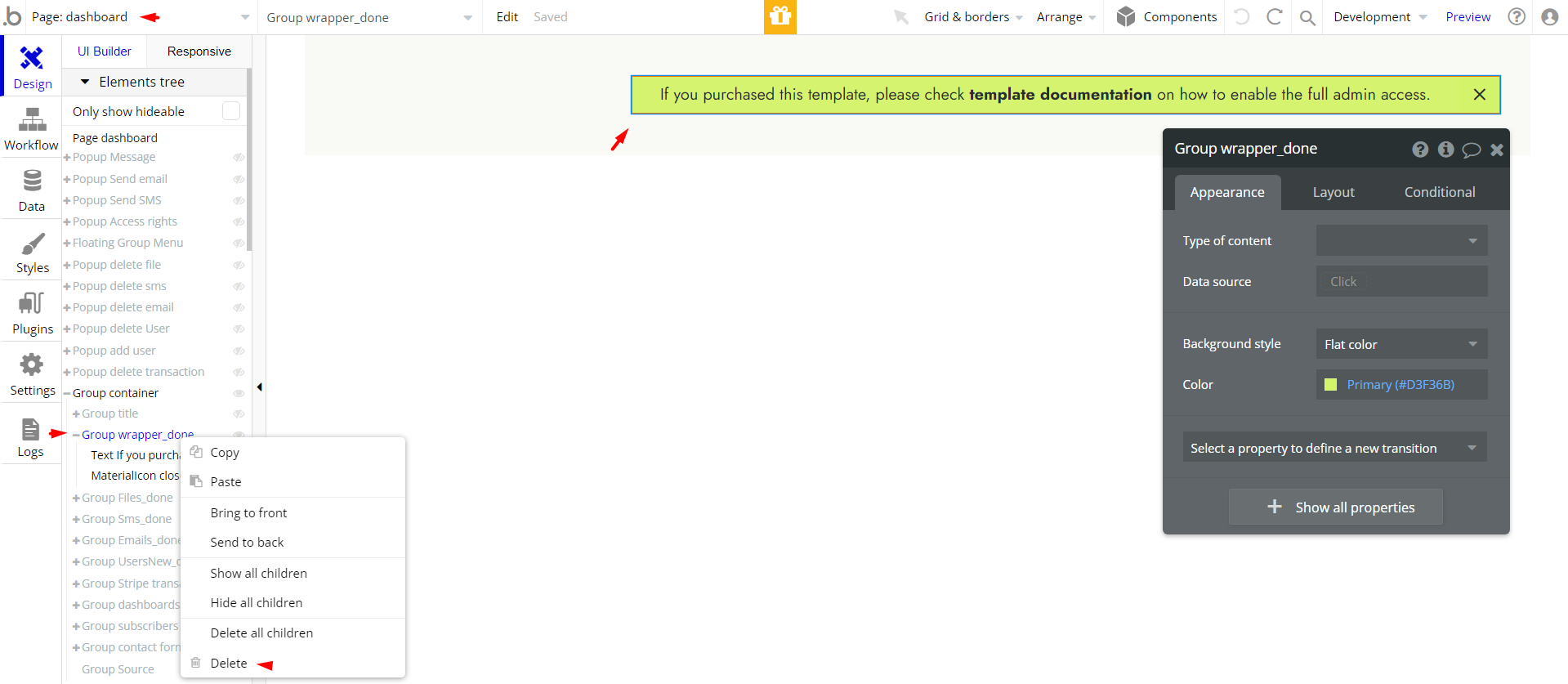Screen dimensions: 1568x684
Task: Open the Plugins section
Action: coord(32,312)
